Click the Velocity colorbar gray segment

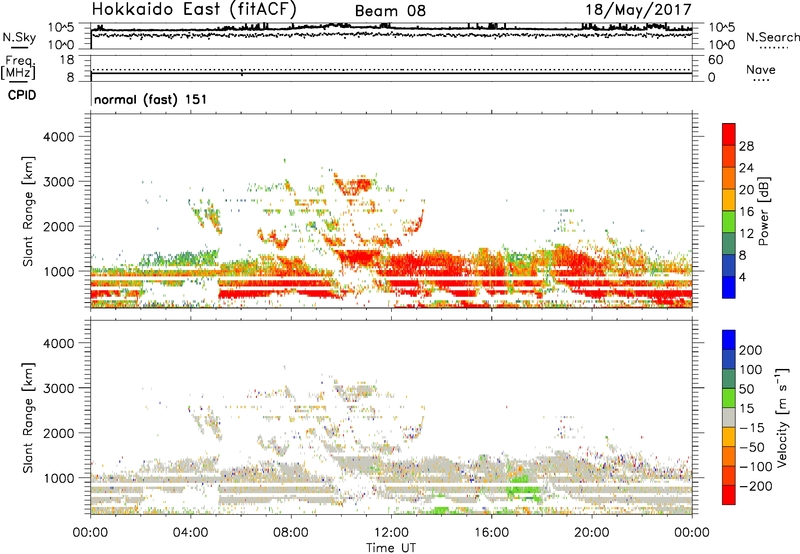(729, 418)
